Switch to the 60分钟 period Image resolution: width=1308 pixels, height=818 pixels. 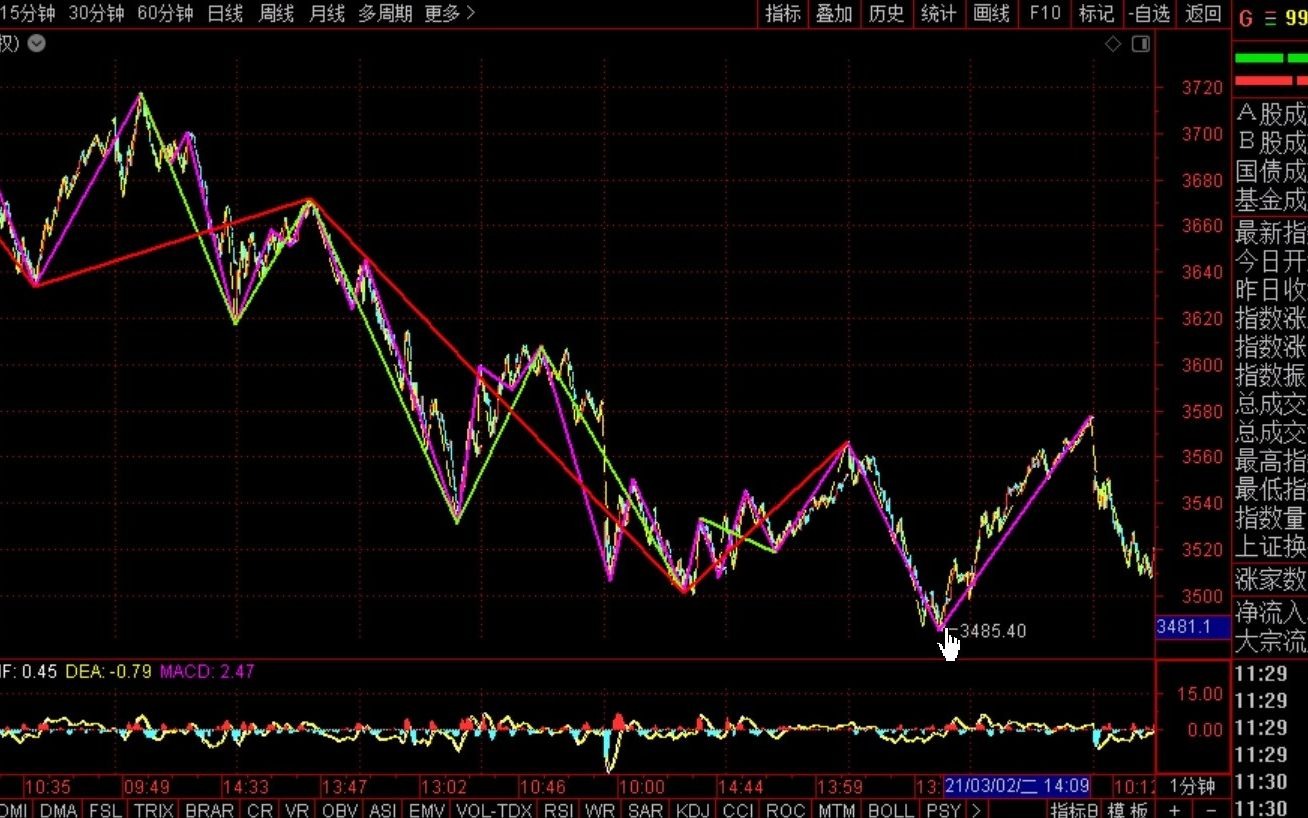point(165,14)
